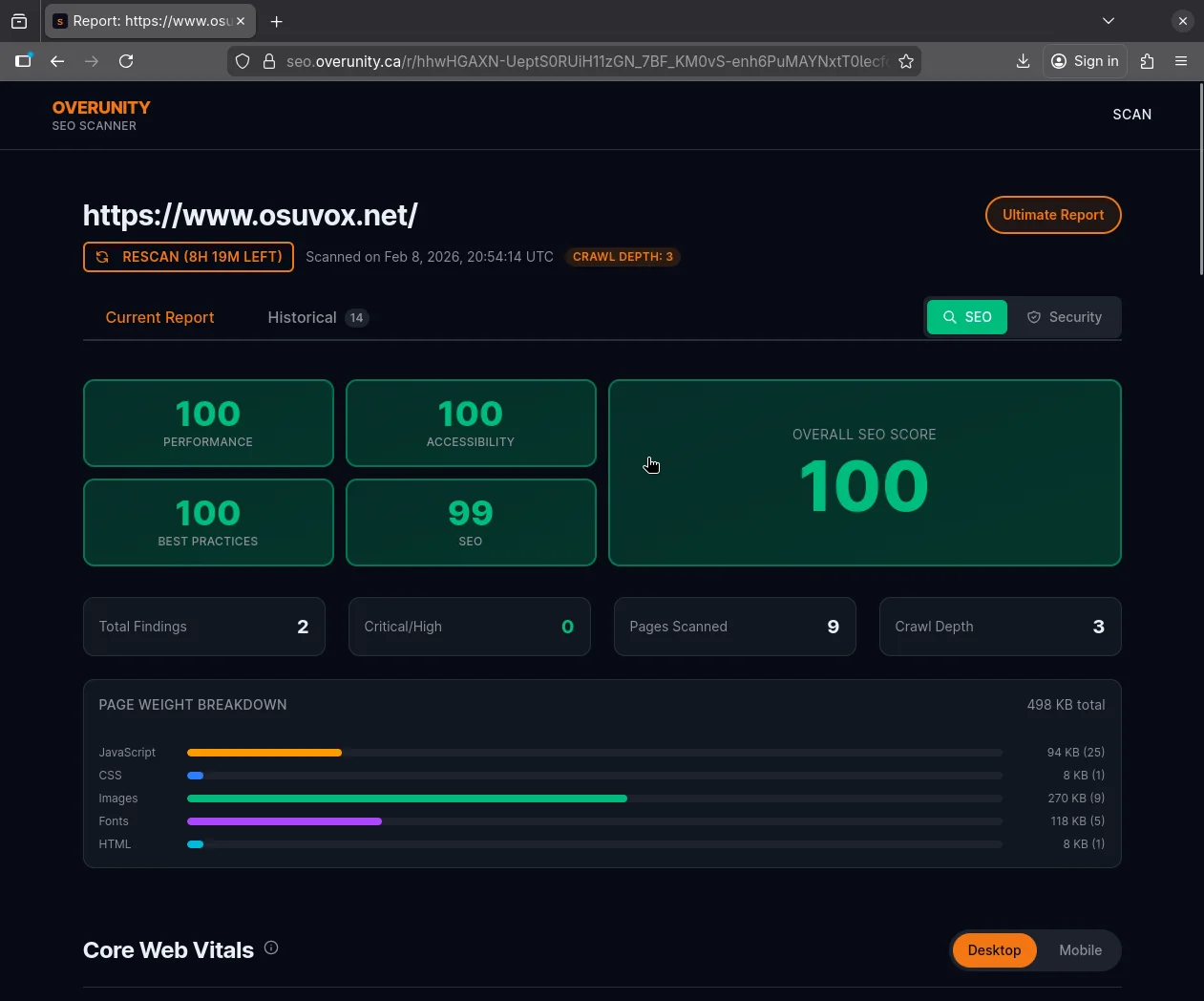Click the site padlock icon

(x=269, y=61)
